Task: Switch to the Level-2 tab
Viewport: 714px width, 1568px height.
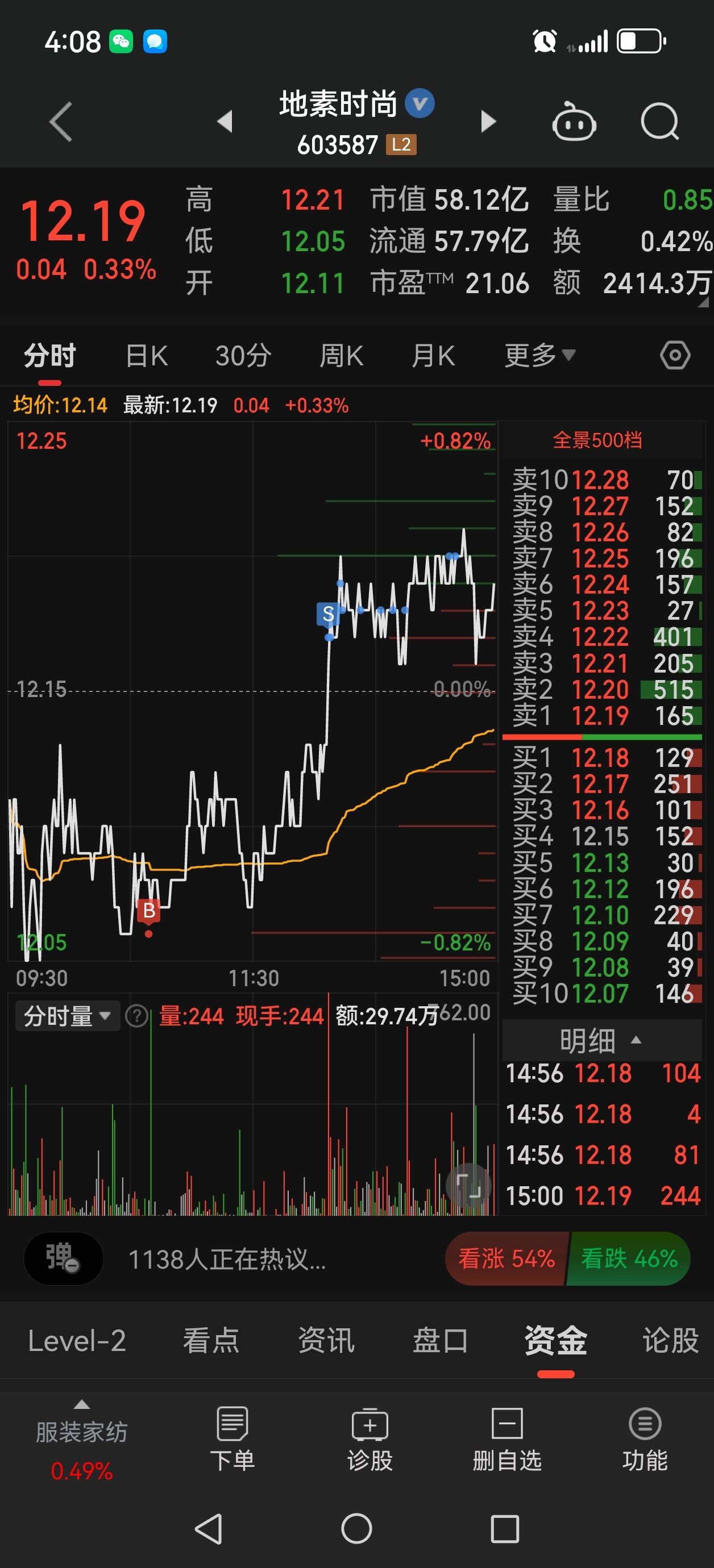Action: 77,1340
